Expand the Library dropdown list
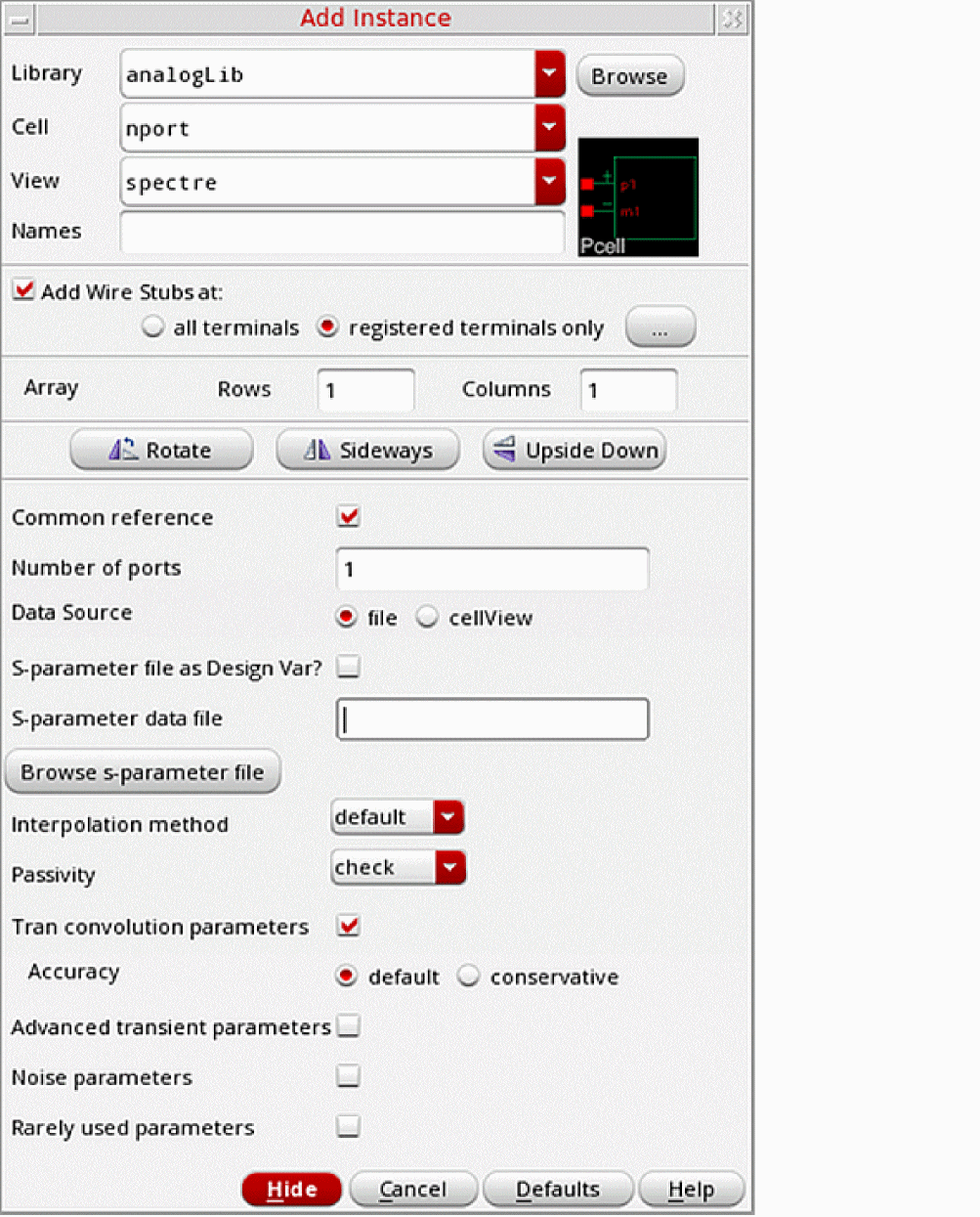Image resolution: width=980 pixels, height=1217 pixels. coord(549,74)
